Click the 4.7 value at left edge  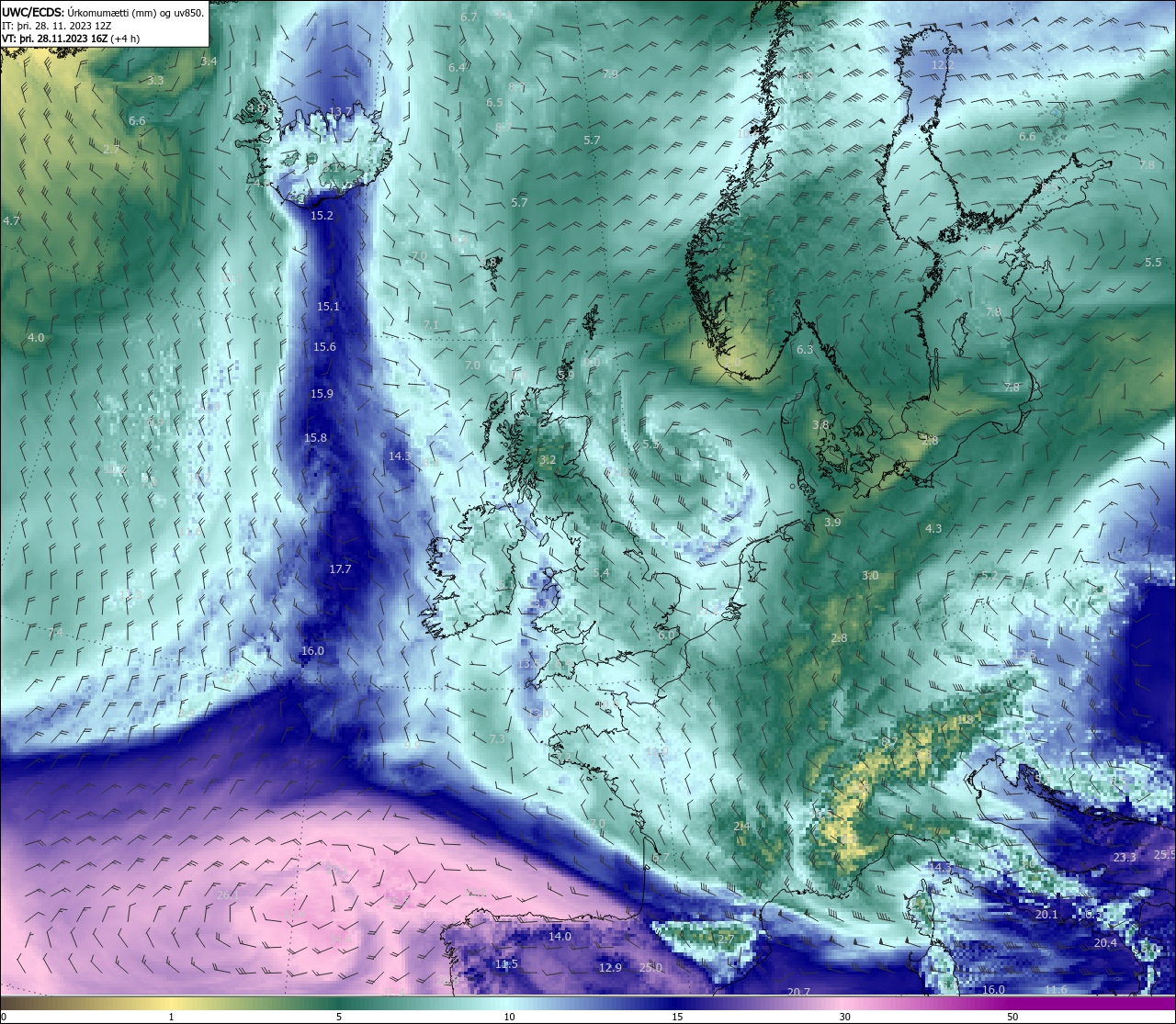[11, 221]
